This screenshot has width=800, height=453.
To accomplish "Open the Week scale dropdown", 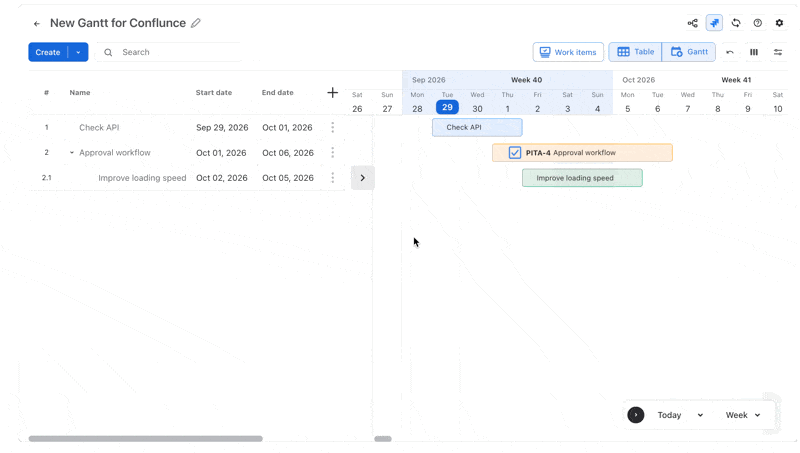I will click(743, 415).
